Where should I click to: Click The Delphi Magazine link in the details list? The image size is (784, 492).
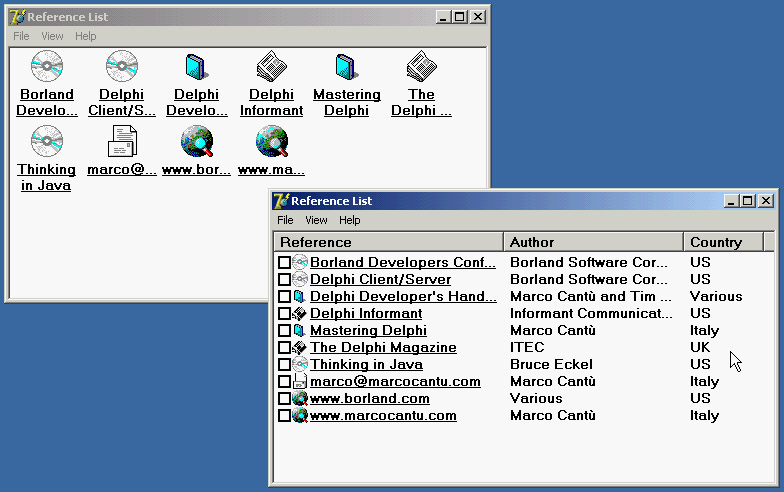point(383,348)
